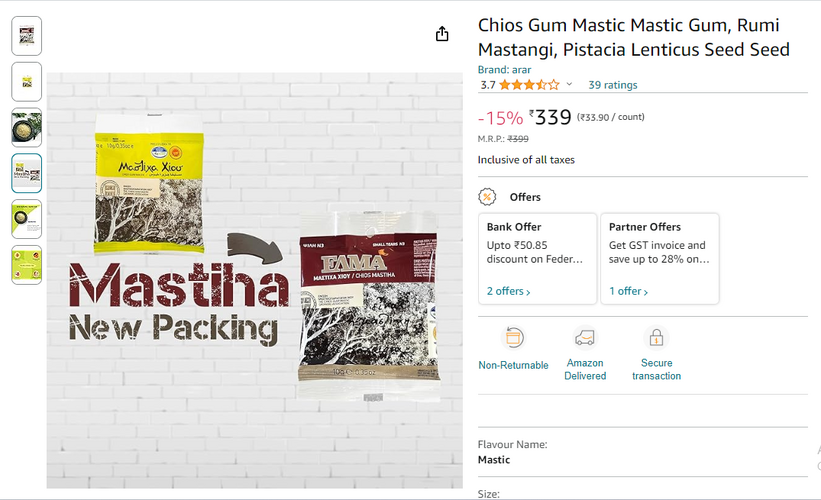The image size is (821, 500).
Task: Expand the 2 offers bank link
Action: click(508, 291)
